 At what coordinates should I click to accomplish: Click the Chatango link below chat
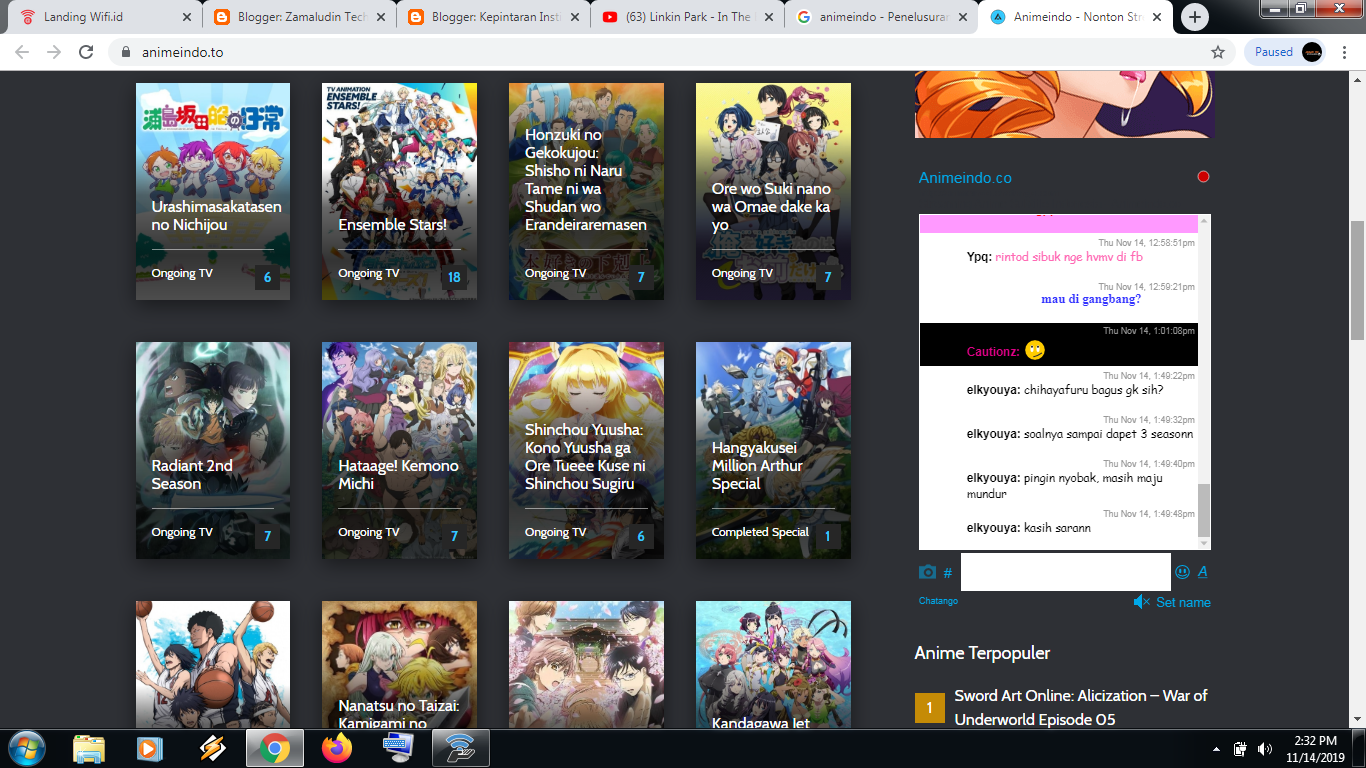click(x=938, y=601)
